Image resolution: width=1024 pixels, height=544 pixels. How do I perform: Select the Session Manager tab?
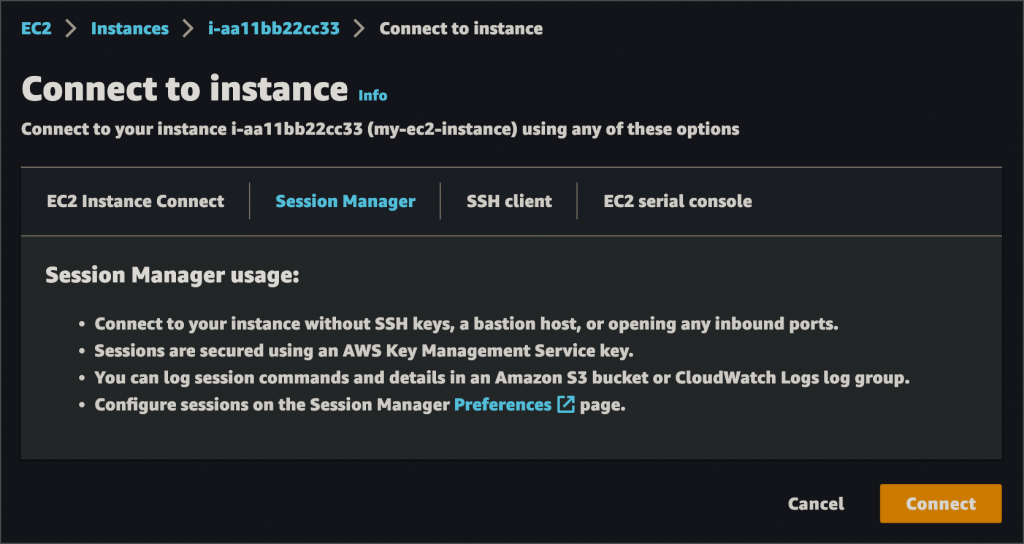tap(345, 201)
